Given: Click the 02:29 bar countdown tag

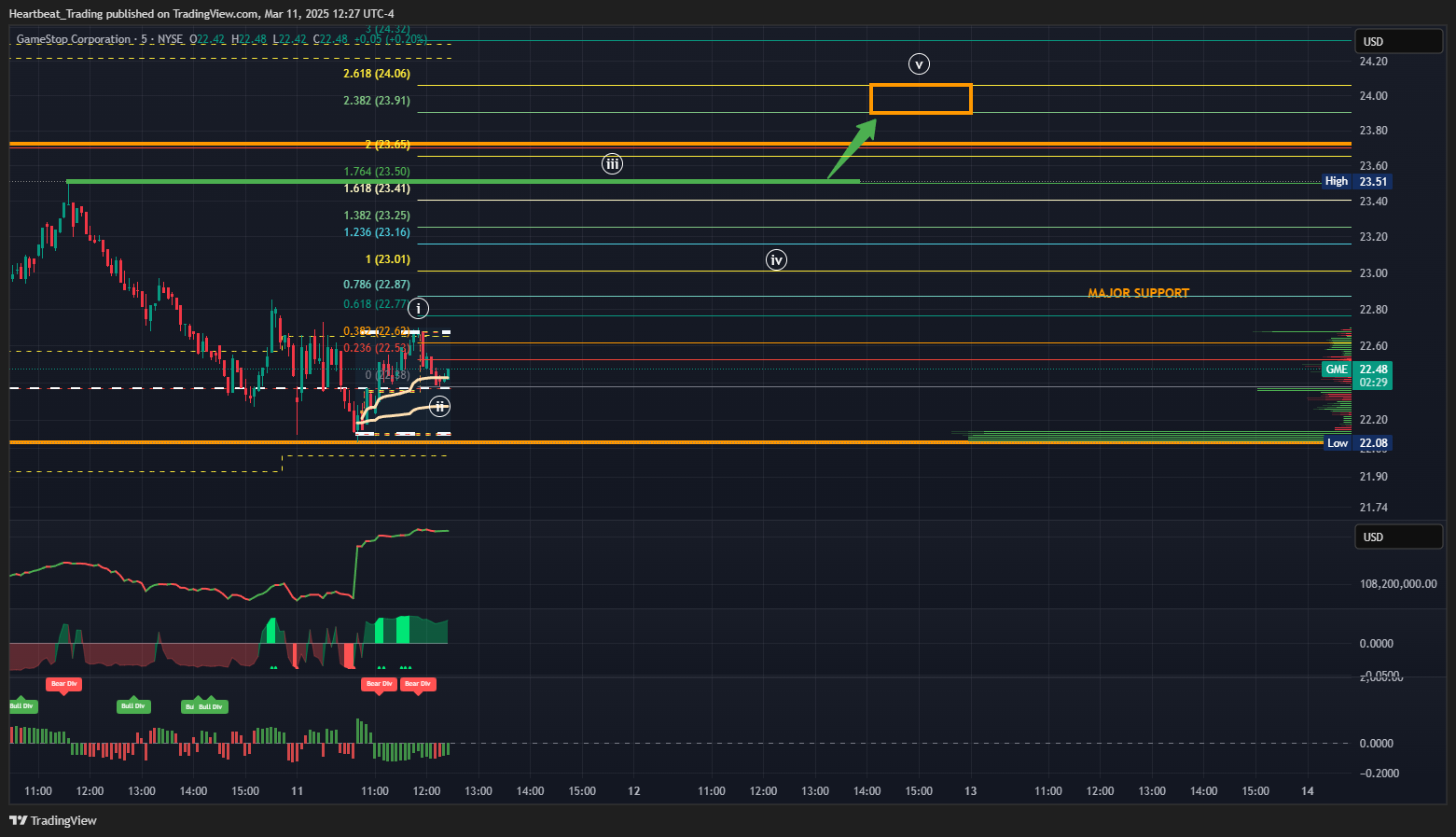Looking at the screenshot, I should coord(1373,383).
